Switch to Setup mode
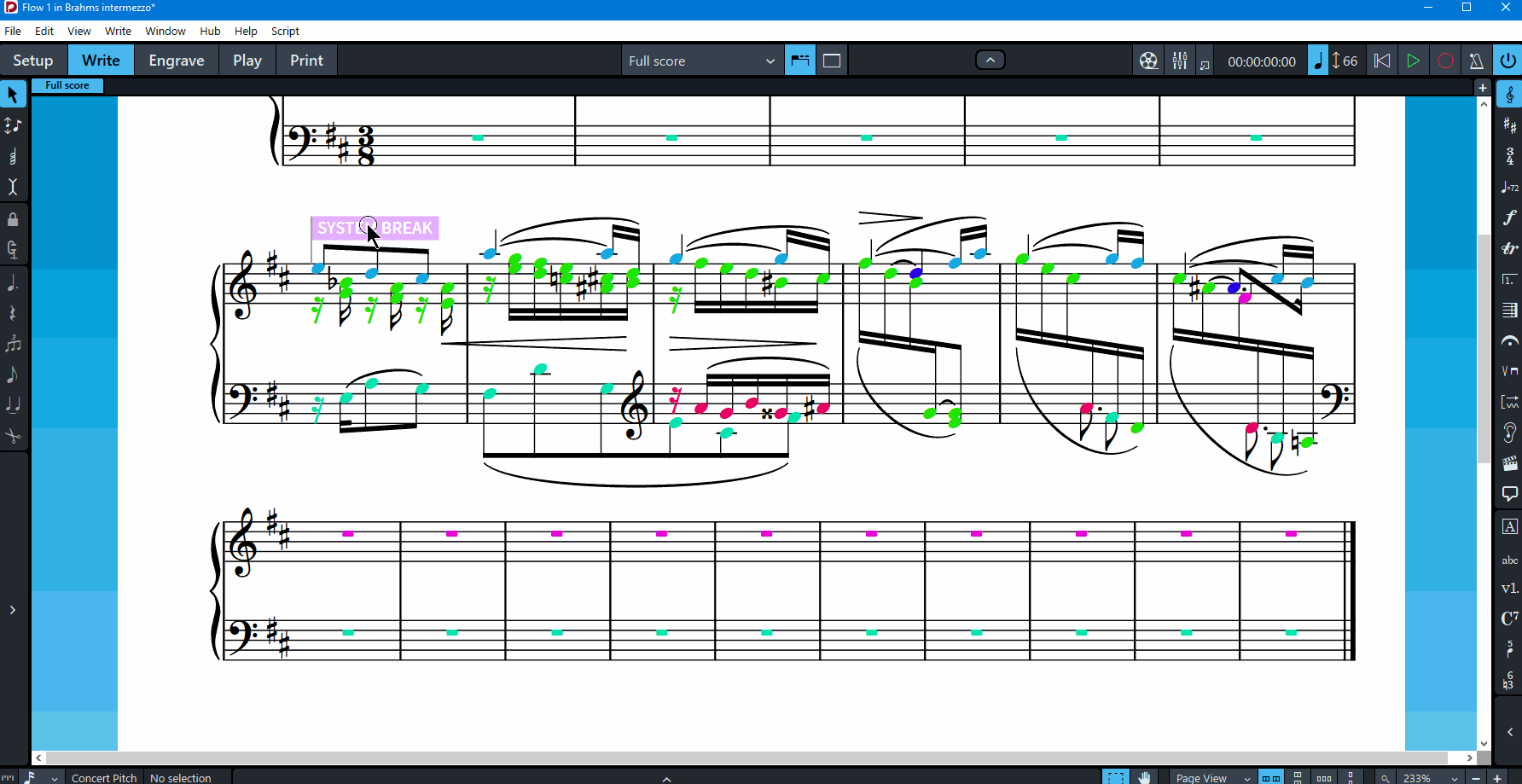 tap(33, 61)
